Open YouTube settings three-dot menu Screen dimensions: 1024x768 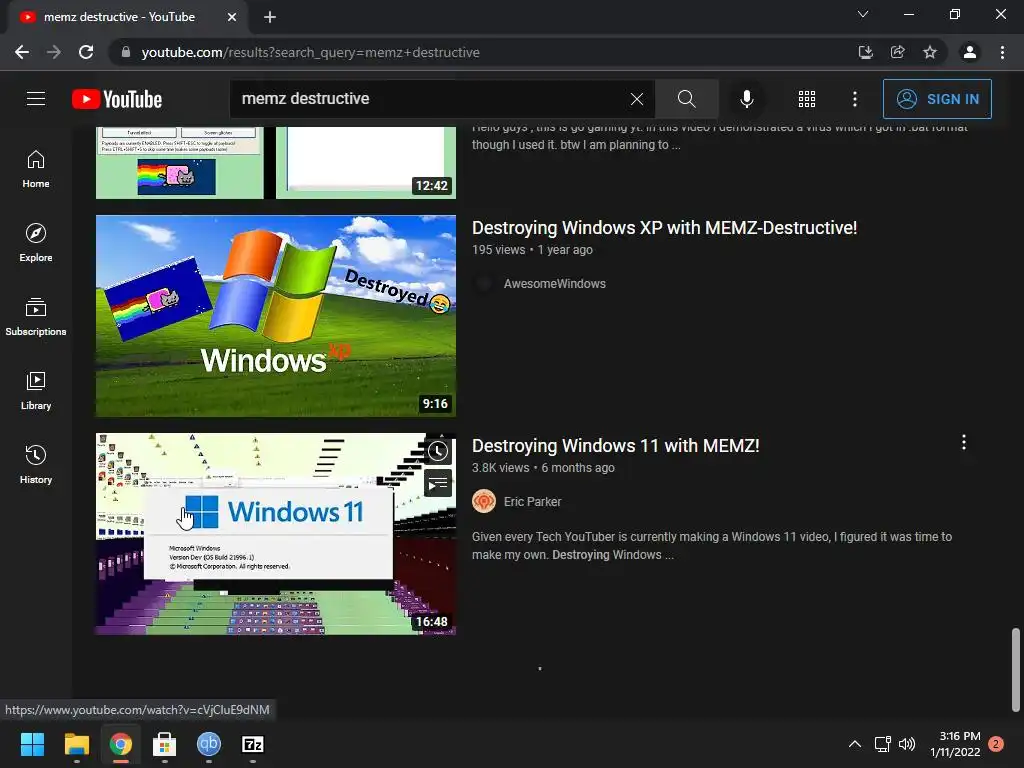[x=855, y=99]
